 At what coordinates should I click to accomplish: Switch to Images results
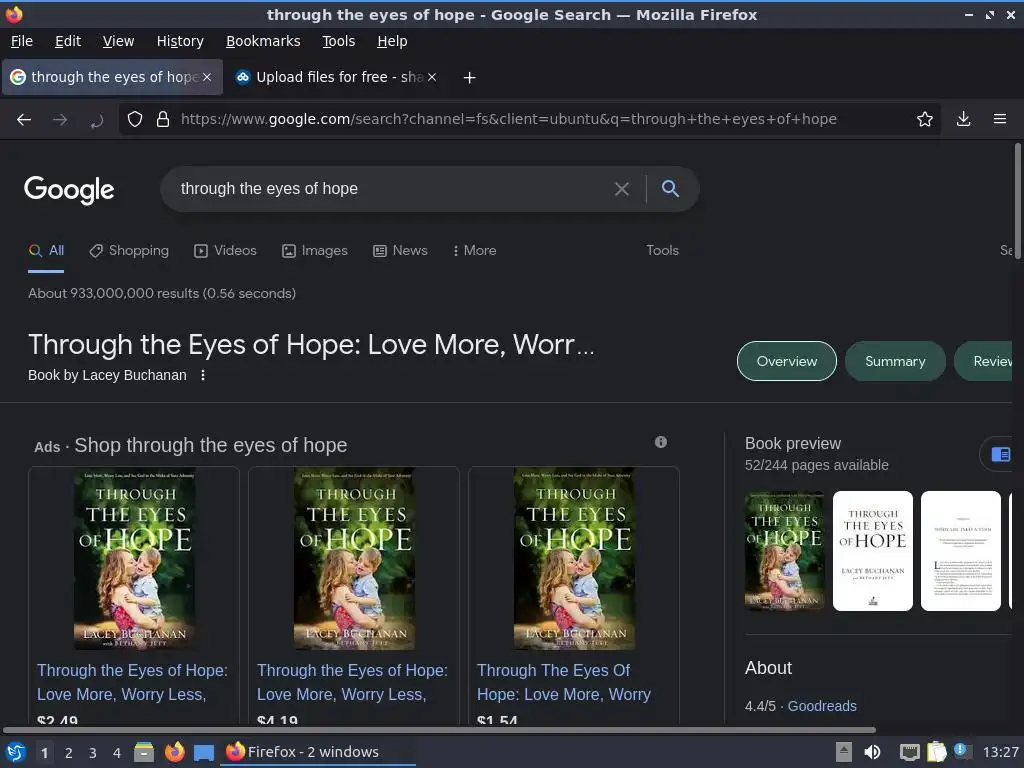click(x=315, y=251)
